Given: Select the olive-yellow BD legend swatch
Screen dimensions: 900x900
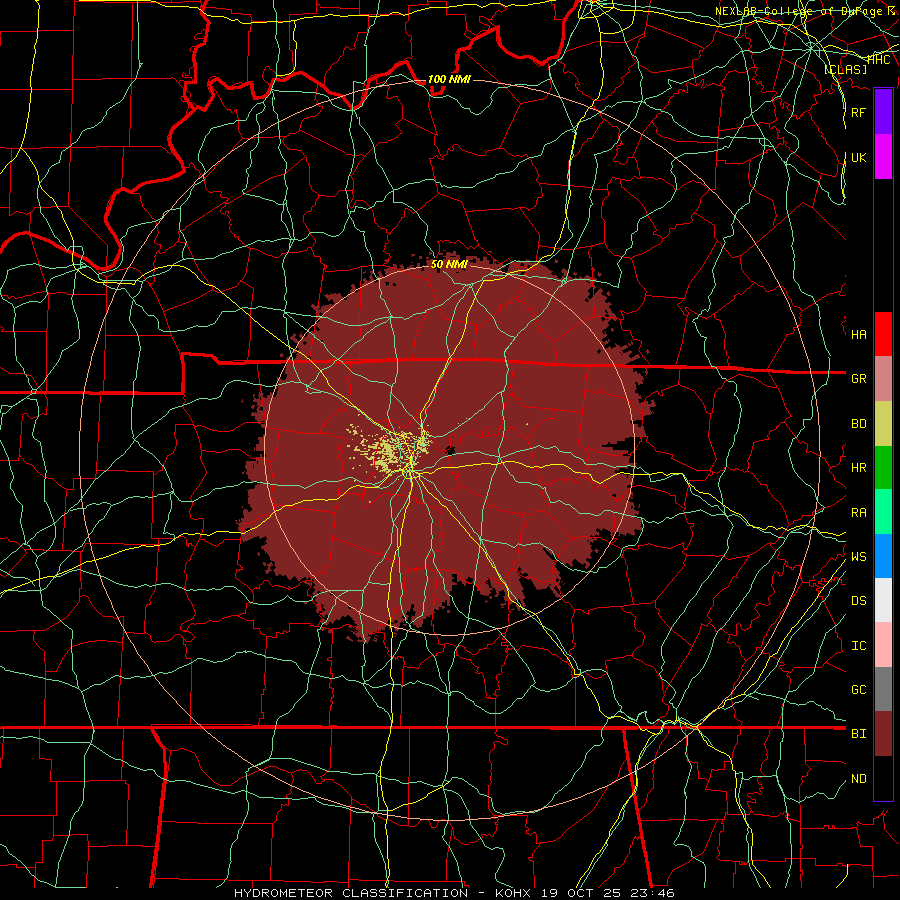Looking at the screenshot, I should (883, 424).
